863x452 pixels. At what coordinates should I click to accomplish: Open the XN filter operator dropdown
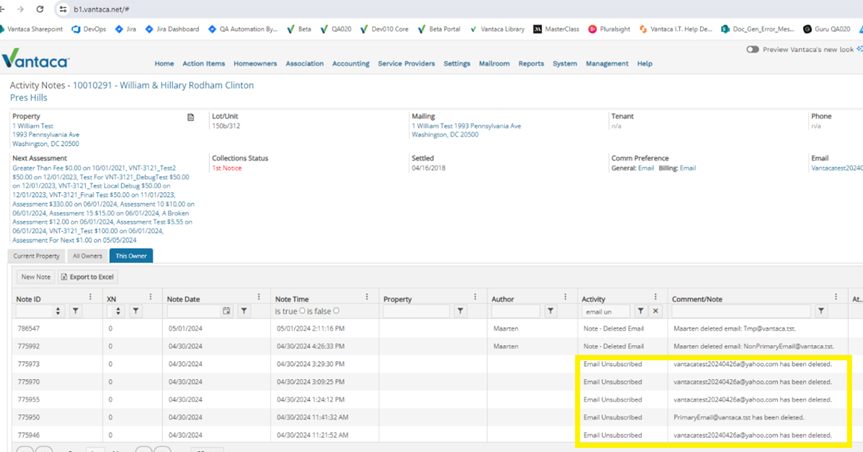click(x=135, y=311)
